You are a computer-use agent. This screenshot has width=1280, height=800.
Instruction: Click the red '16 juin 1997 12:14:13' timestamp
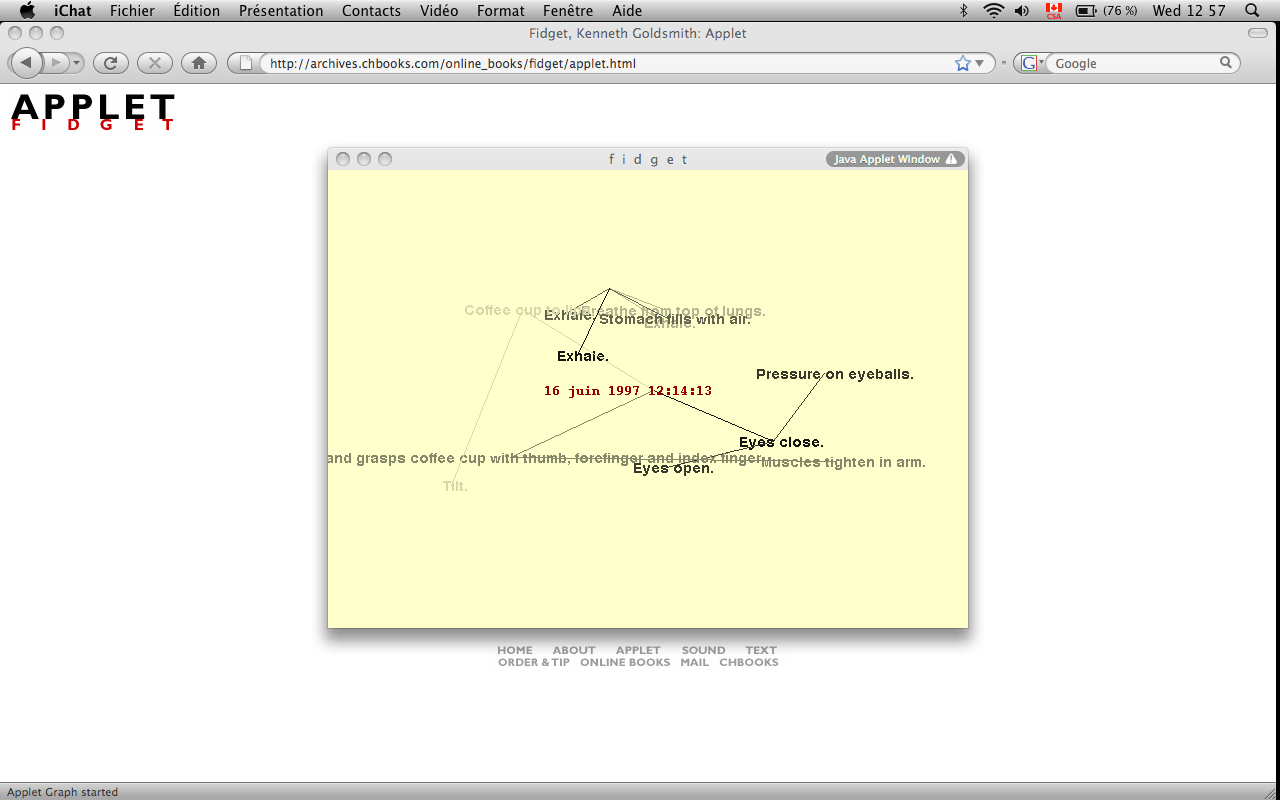click(x=628, y=391)
